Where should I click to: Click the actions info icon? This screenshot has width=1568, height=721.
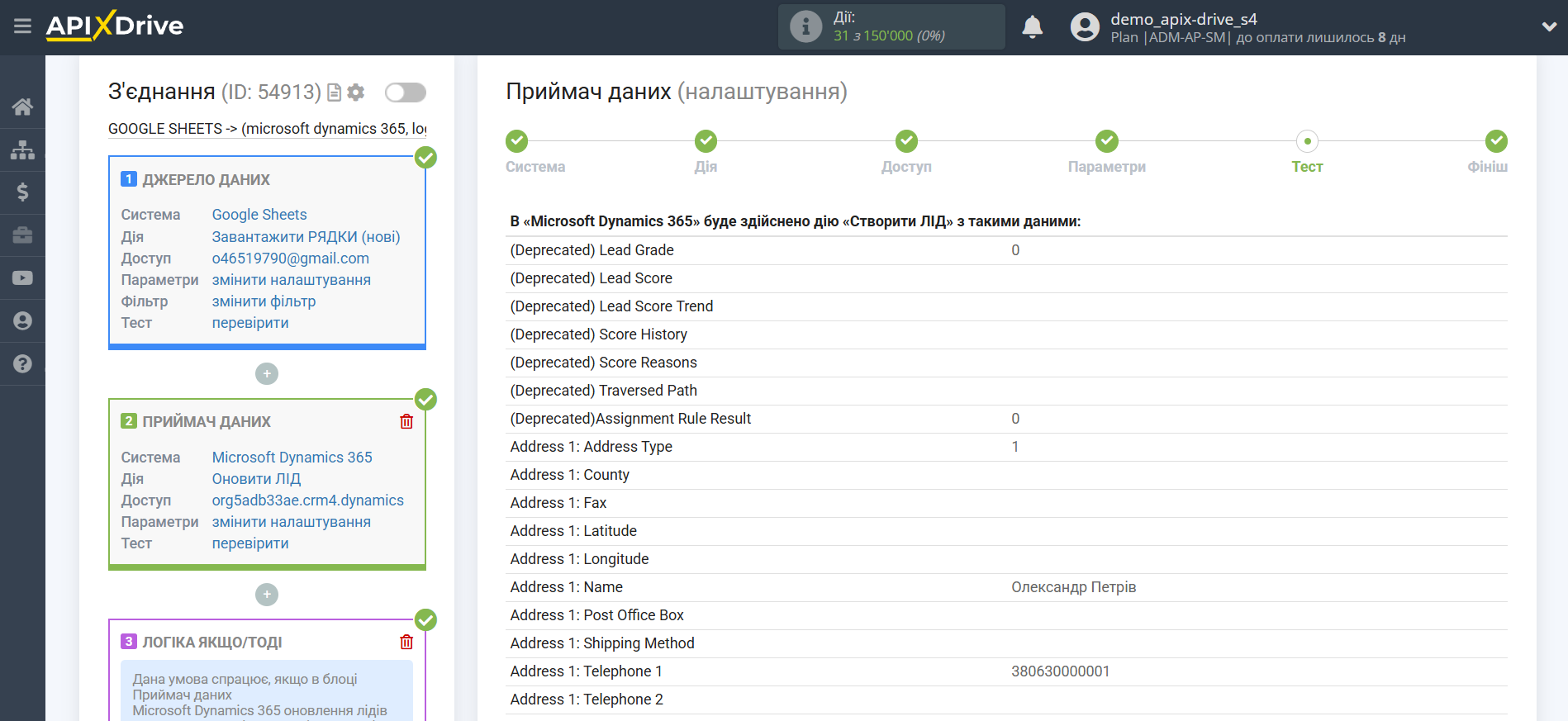(x=805, y=26)
